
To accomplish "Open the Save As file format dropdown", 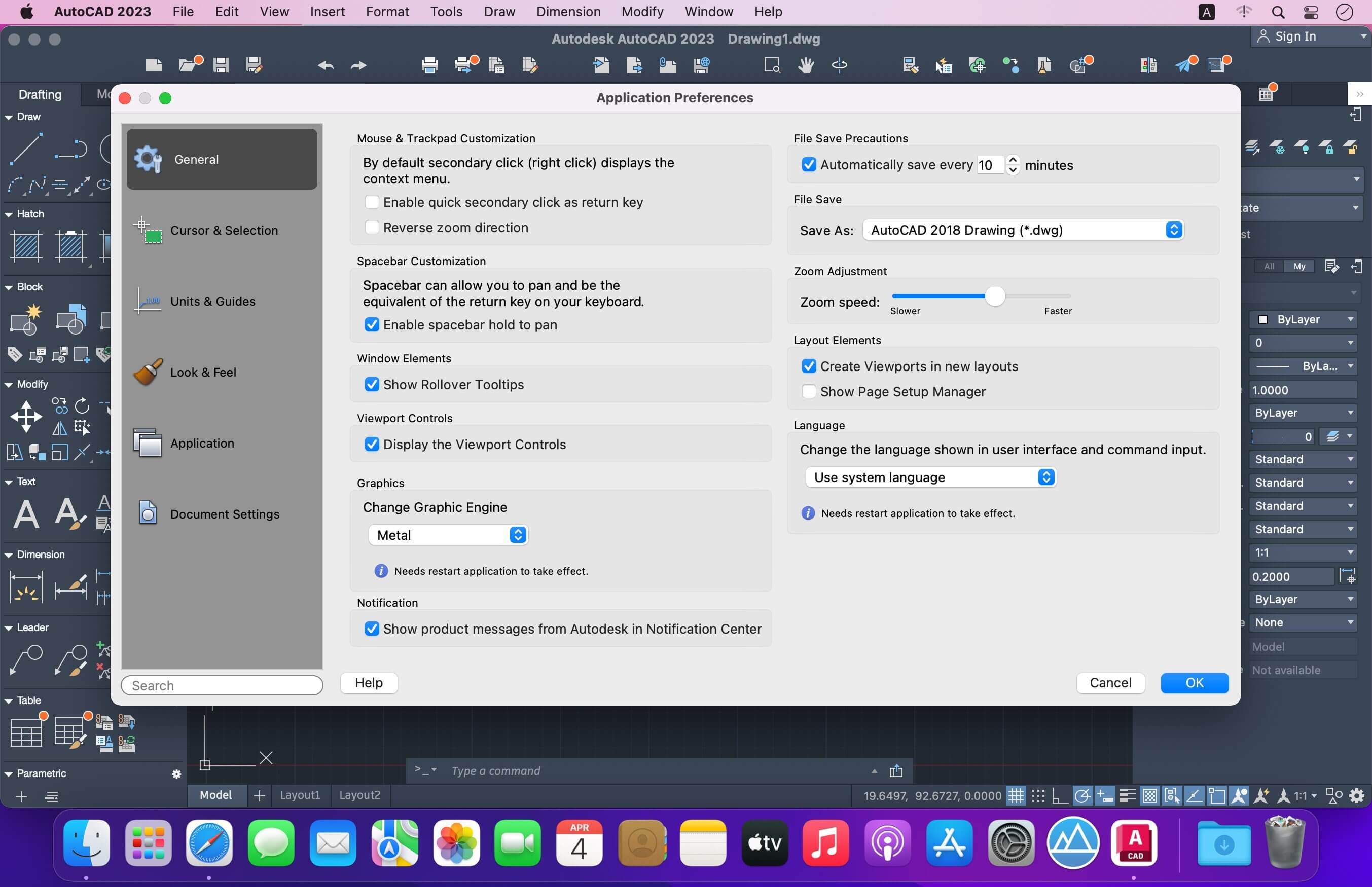I will point(1023,230).
